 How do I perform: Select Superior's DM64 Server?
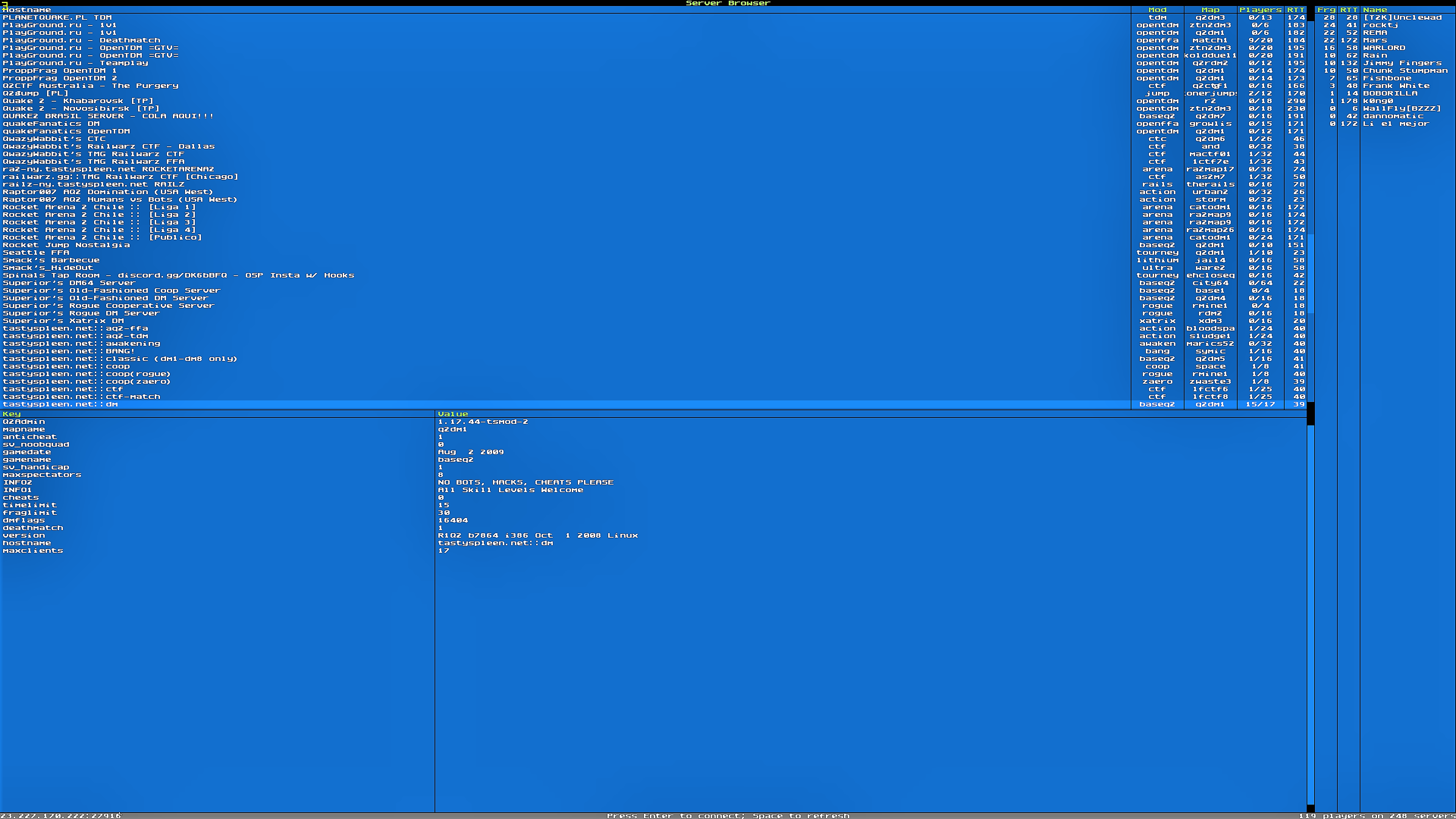coord(653,282)
